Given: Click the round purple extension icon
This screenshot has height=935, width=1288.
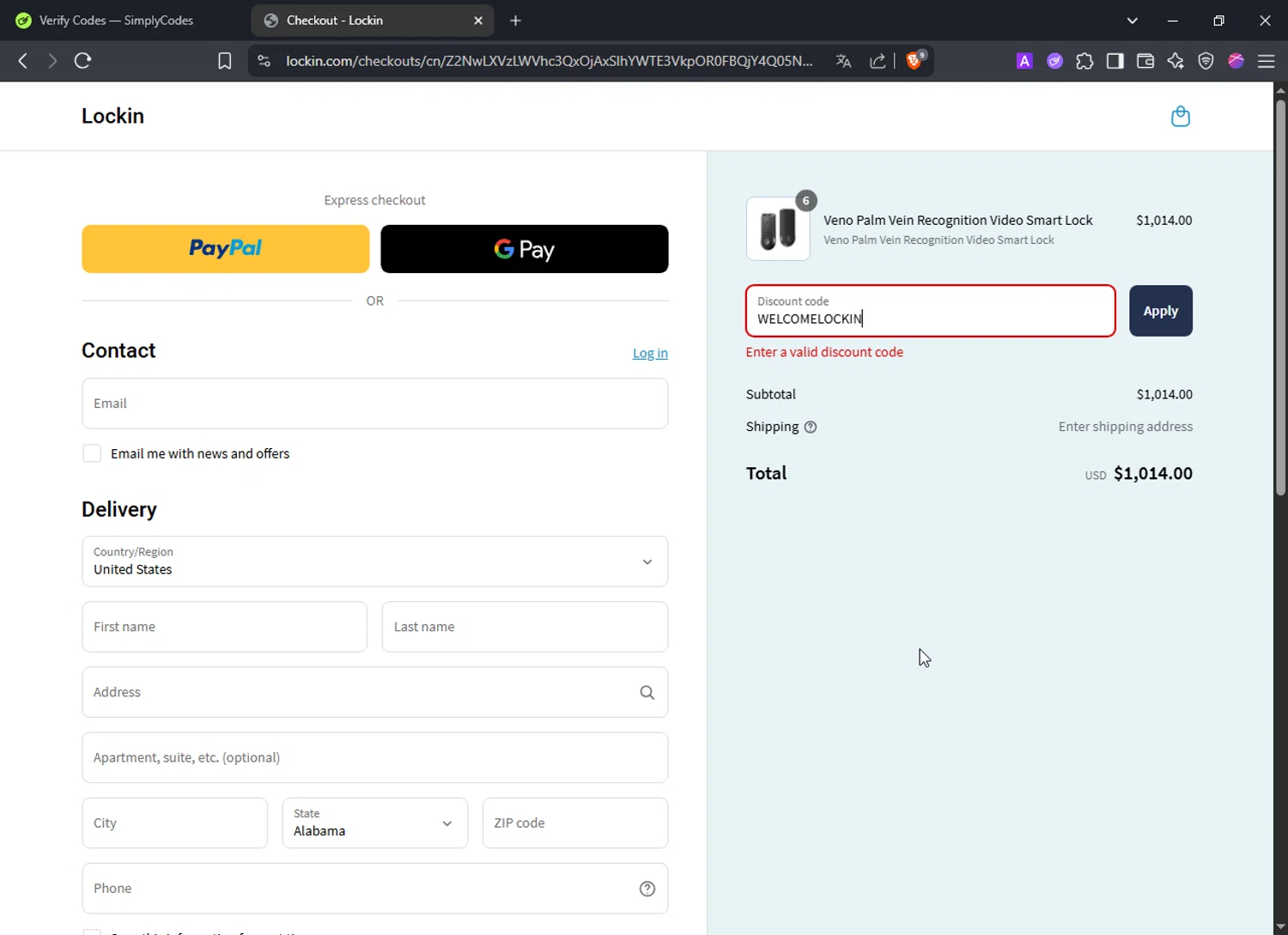Looking at the screenshot, I should pyautogui.click(x=1054, y=61).
